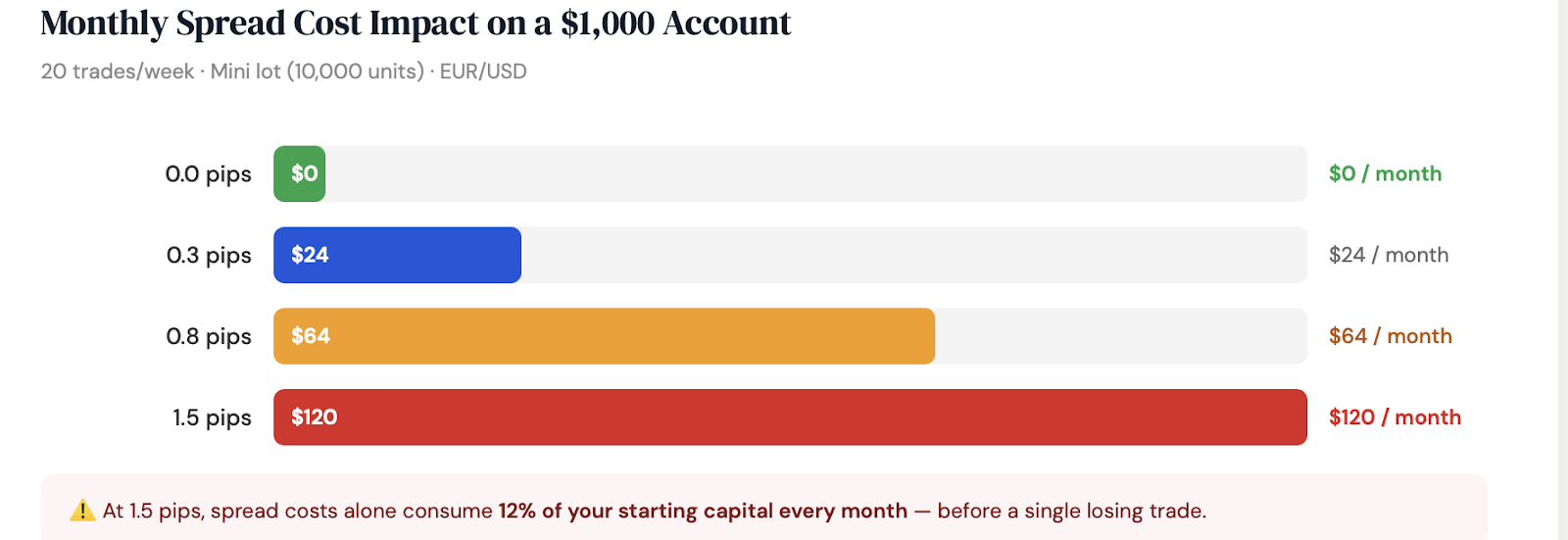This screenshot has width=1568, height=540.
Task: Click the empty gray track of 0.8 pips bar
Action: pyautogui.click(x=1121, y=336)
